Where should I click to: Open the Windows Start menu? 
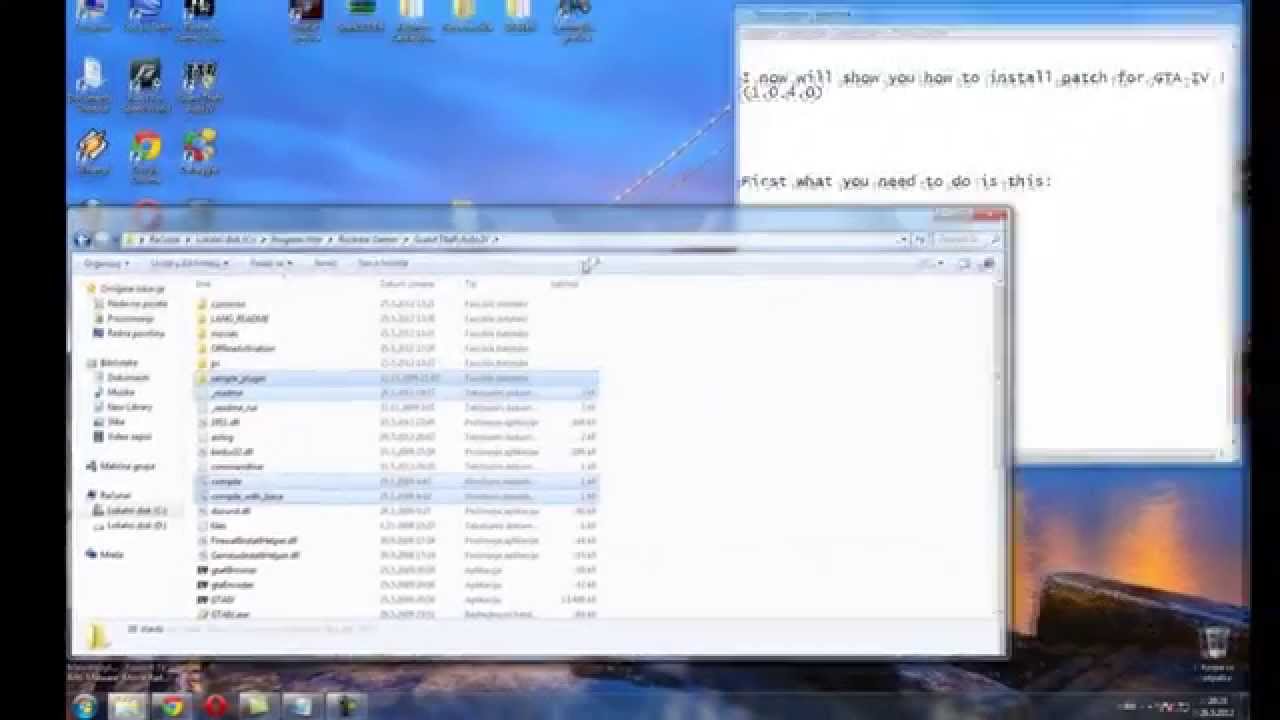click(x=84, y=706)
